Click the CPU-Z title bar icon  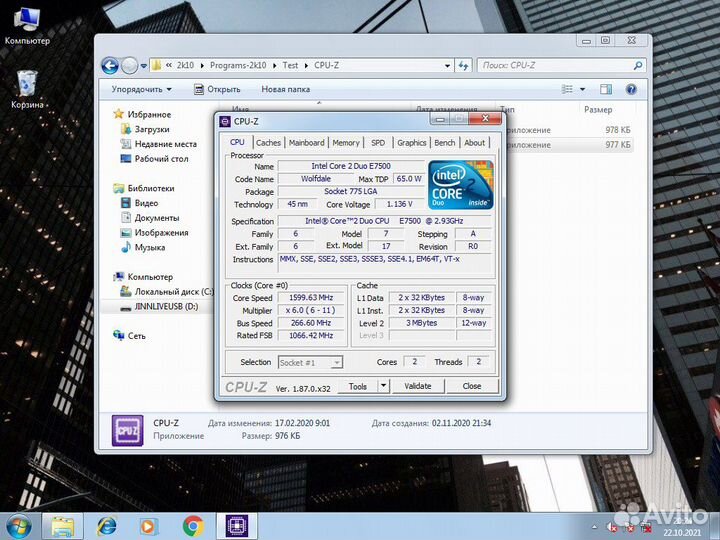coord(225,122)
